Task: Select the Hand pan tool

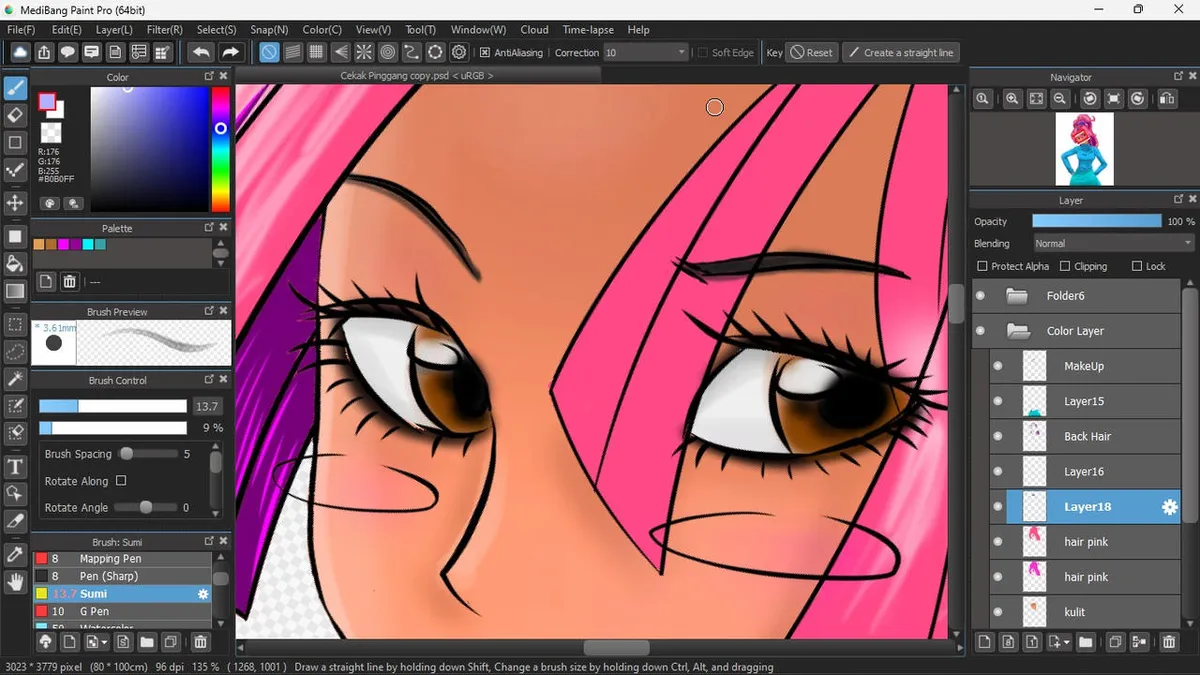Action: pyautogui.click(x=15, y=582)
